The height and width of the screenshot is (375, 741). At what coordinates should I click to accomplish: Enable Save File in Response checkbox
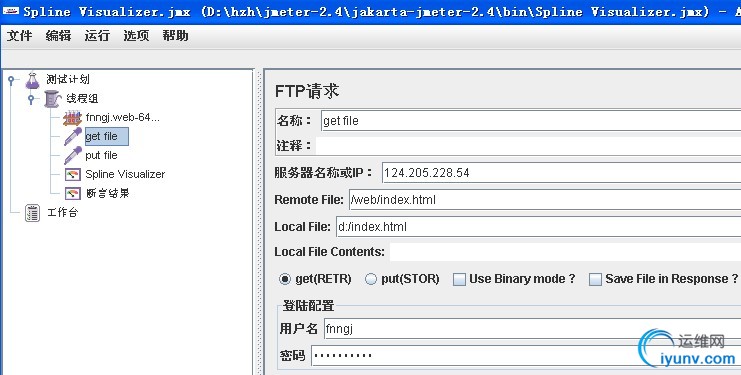point(595,280)
